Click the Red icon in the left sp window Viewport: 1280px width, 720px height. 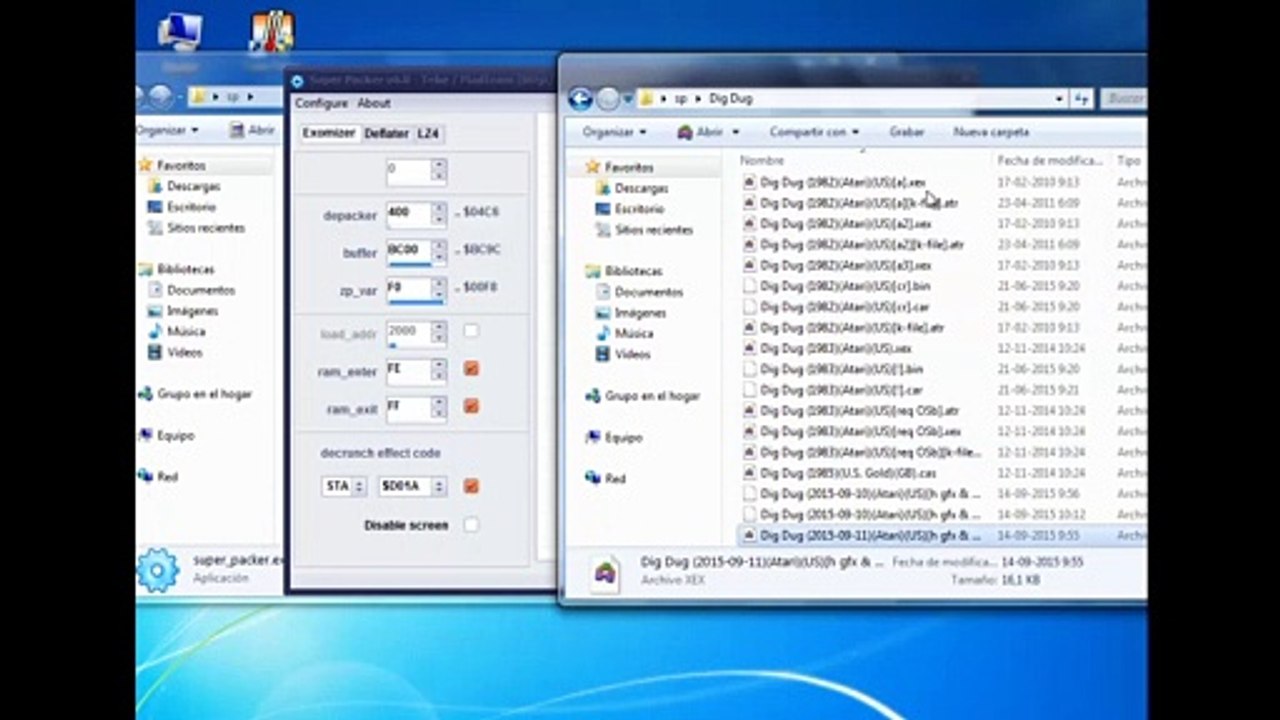145,476
